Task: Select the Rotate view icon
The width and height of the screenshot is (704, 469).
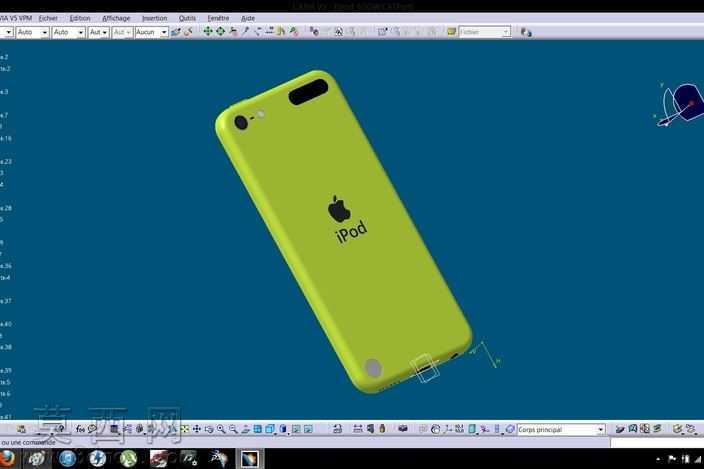Action: click(209, 429)
